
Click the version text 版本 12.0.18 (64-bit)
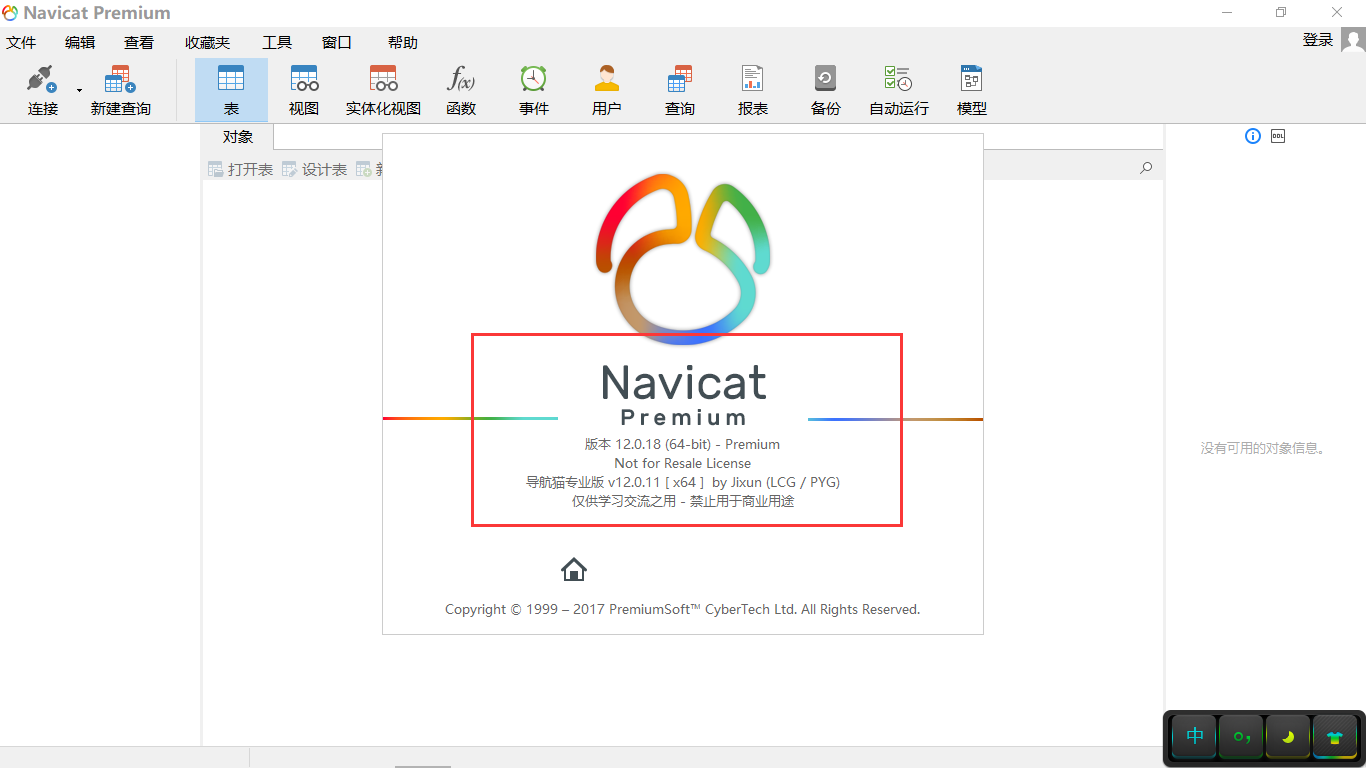click(x=648, y=444)
